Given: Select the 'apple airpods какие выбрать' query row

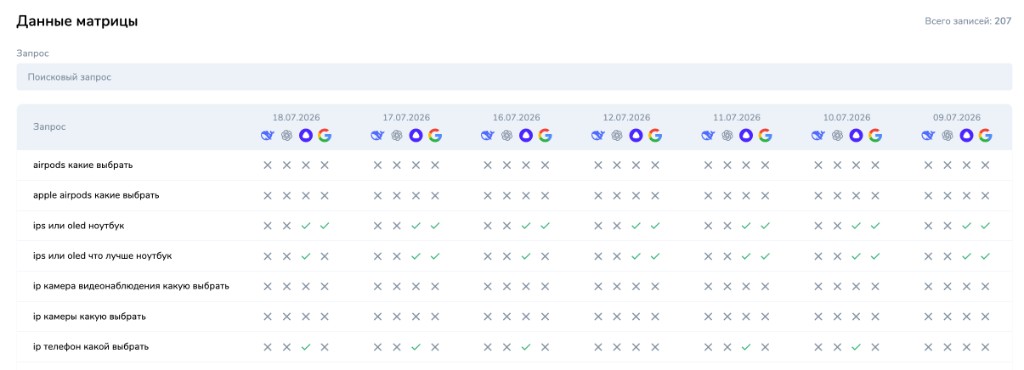Looking at the screenshot, I should (x=514, y=195).
